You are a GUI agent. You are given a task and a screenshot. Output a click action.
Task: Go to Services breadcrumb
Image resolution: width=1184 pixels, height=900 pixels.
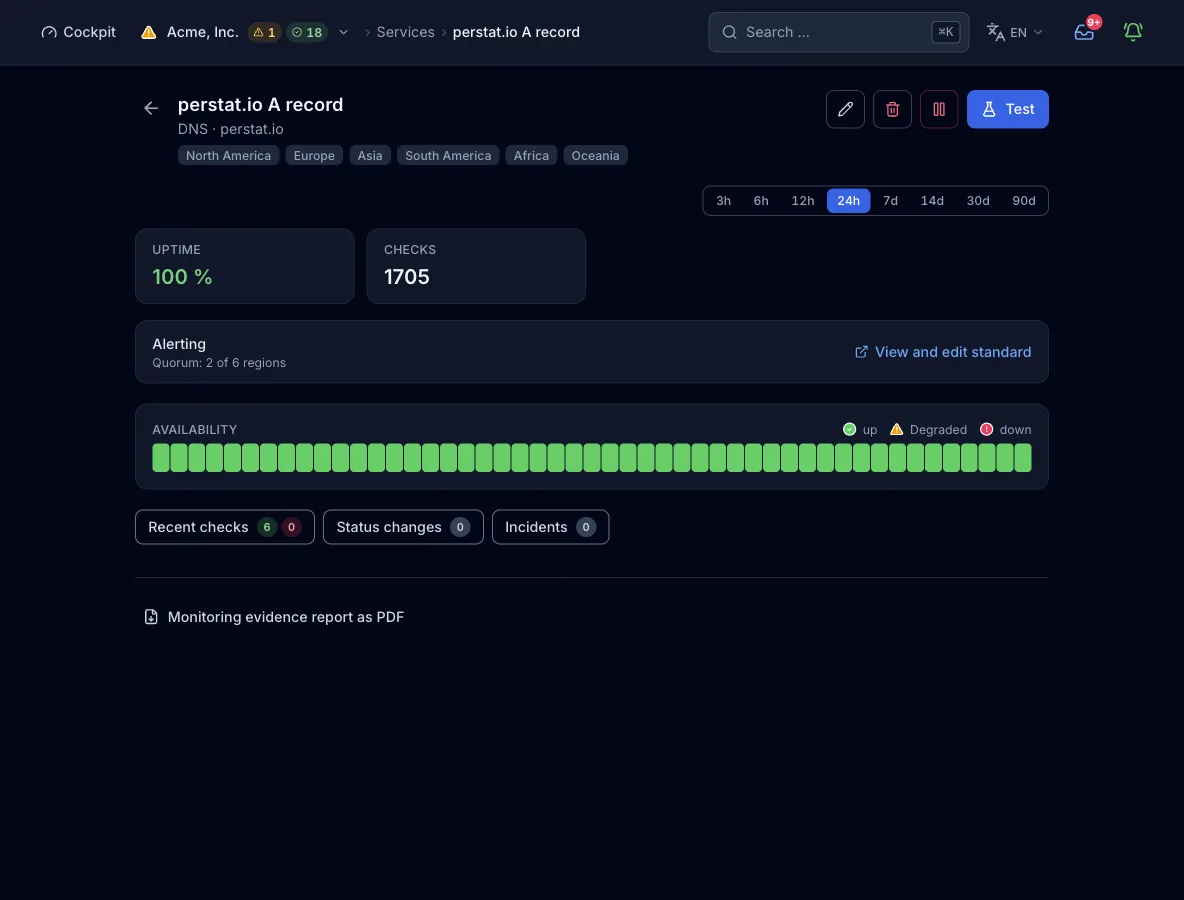click(405, 32)
